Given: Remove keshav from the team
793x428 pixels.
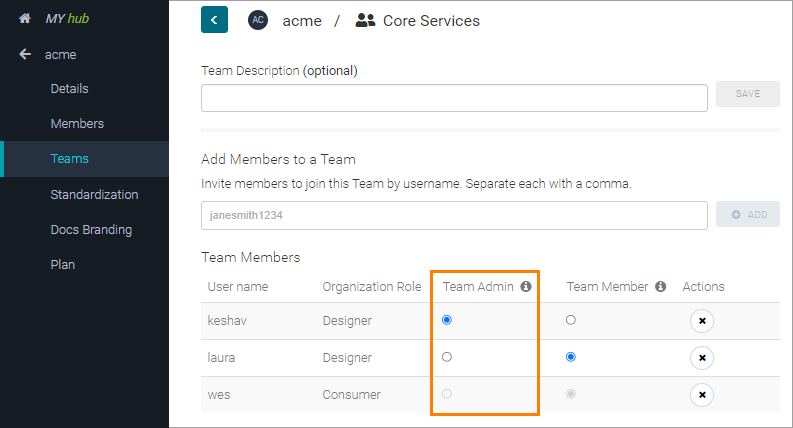Looking at the screenshot, I should 702,321.
